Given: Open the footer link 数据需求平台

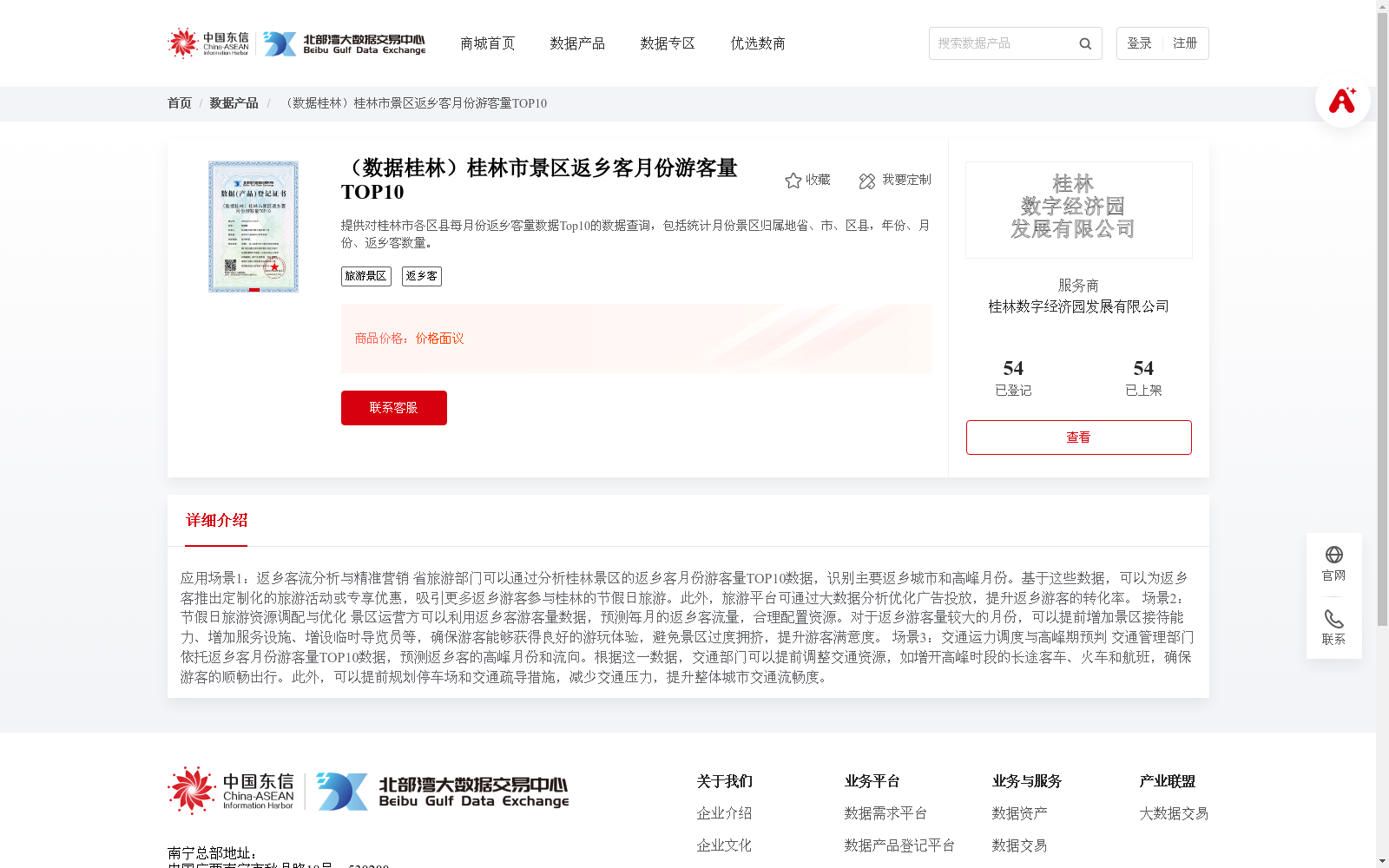Looking at the screenshot, I should coord(885,813).
